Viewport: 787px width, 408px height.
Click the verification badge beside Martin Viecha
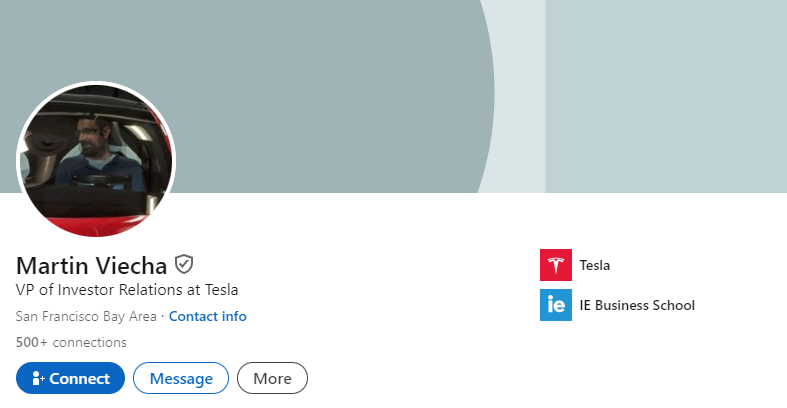[x=184, y=264]
